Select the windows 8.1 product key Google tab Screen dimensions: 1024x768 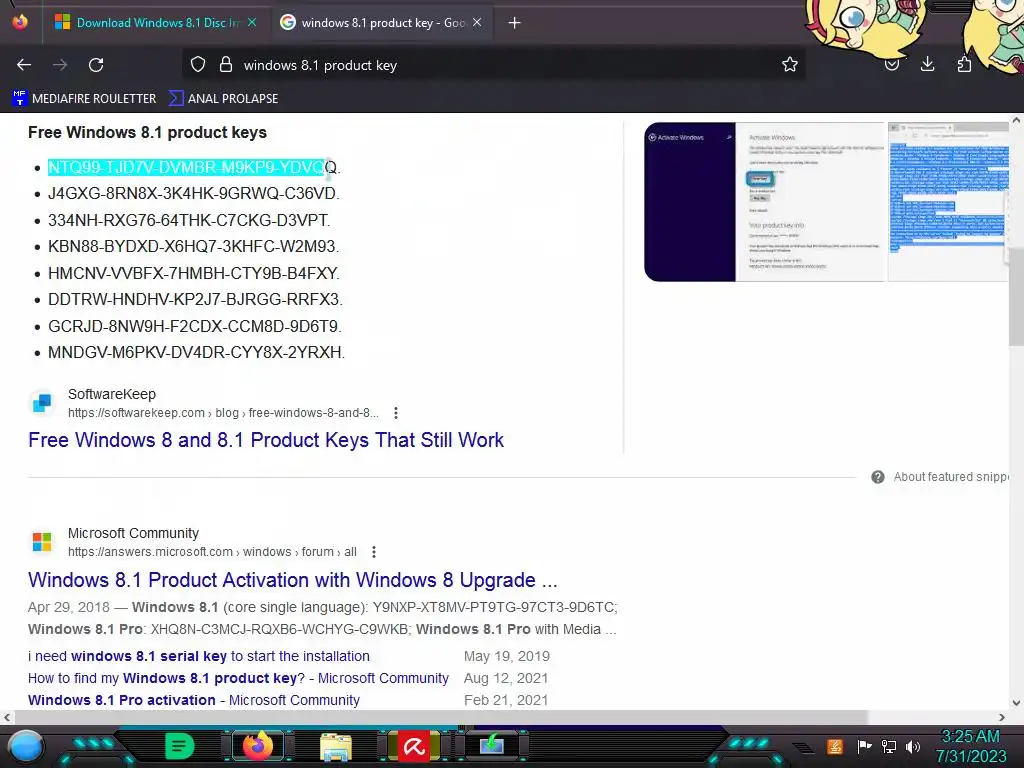pyautogui.click(x=382, y=23)
